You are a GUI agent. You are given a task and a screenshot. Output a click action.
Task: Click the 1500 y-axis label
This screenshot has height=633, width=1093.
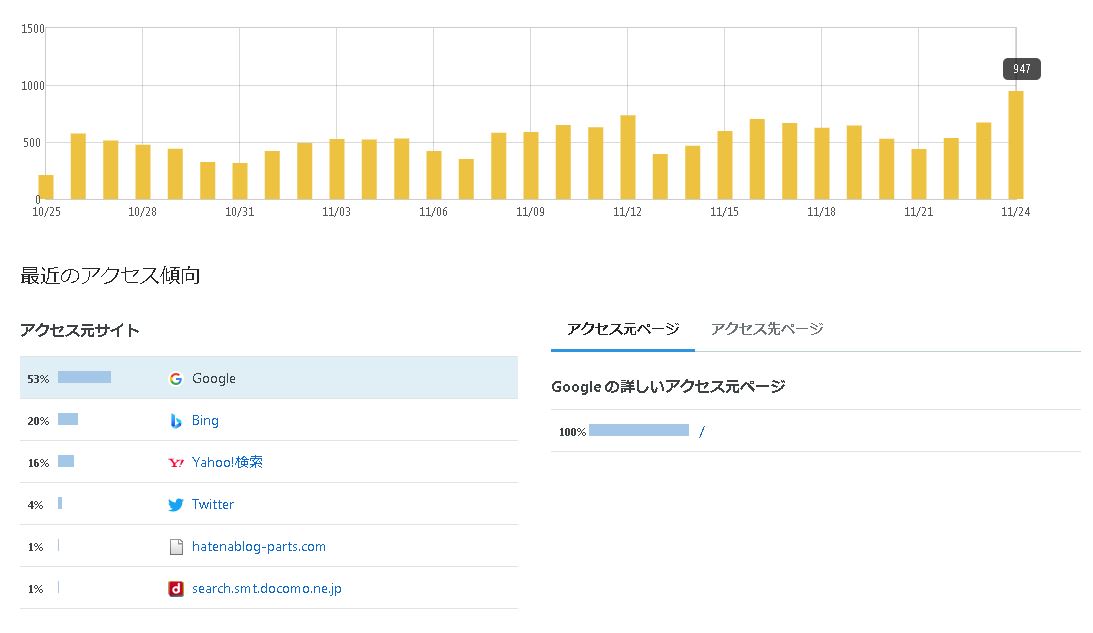click(33, 29)
